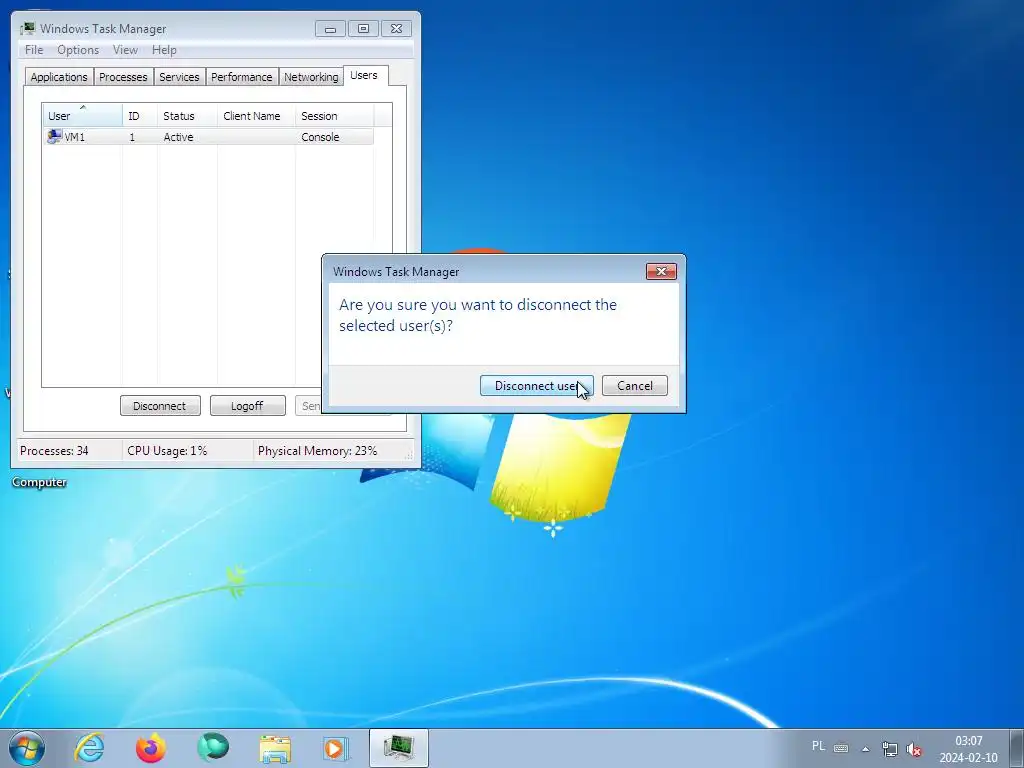Click the Active status cell
Screen dimensions: 1024x768
[178, 137]
